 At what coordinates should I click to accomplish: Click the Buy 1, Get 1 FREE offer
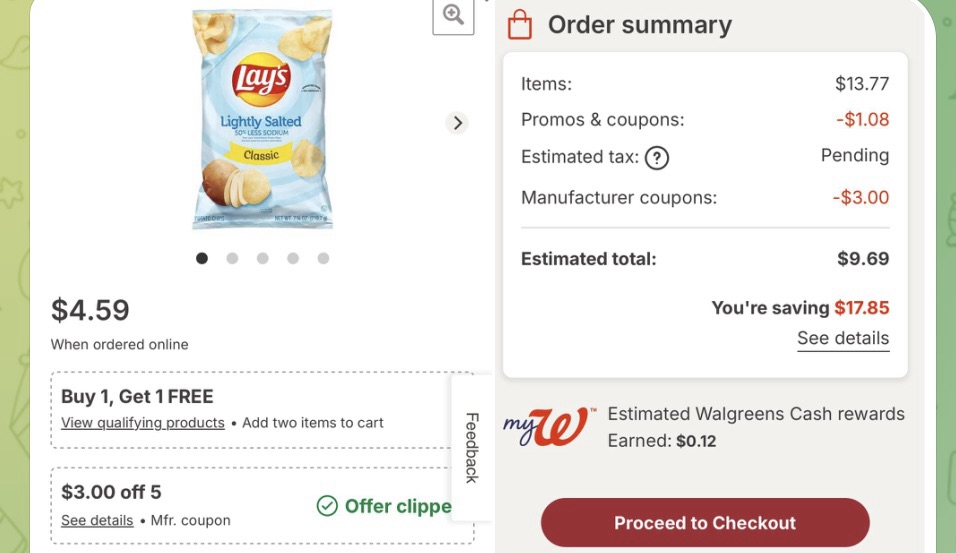coord(137,396)
